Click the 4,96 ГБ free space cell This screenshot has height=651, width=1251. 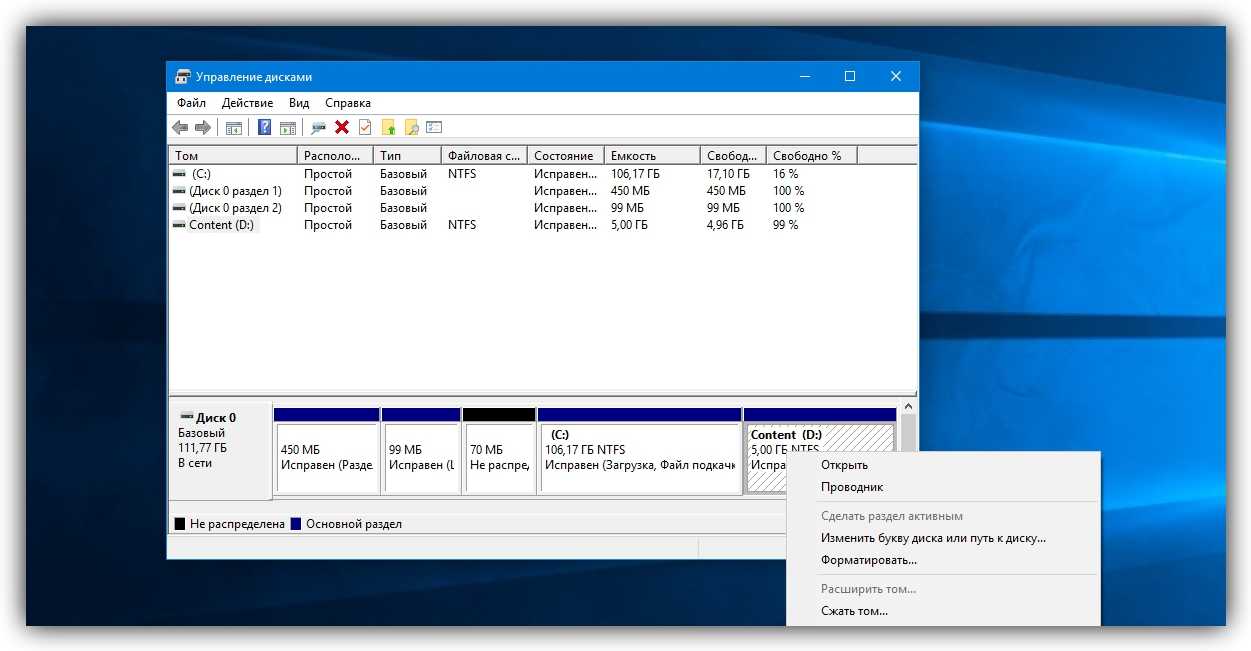pos(725,225)
